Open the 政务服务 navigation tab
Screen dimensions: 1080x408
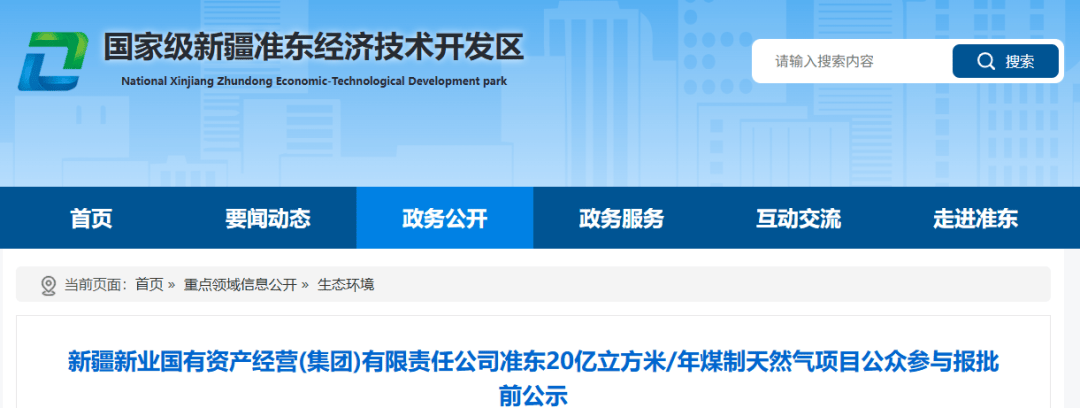click(x=622, y=218)
